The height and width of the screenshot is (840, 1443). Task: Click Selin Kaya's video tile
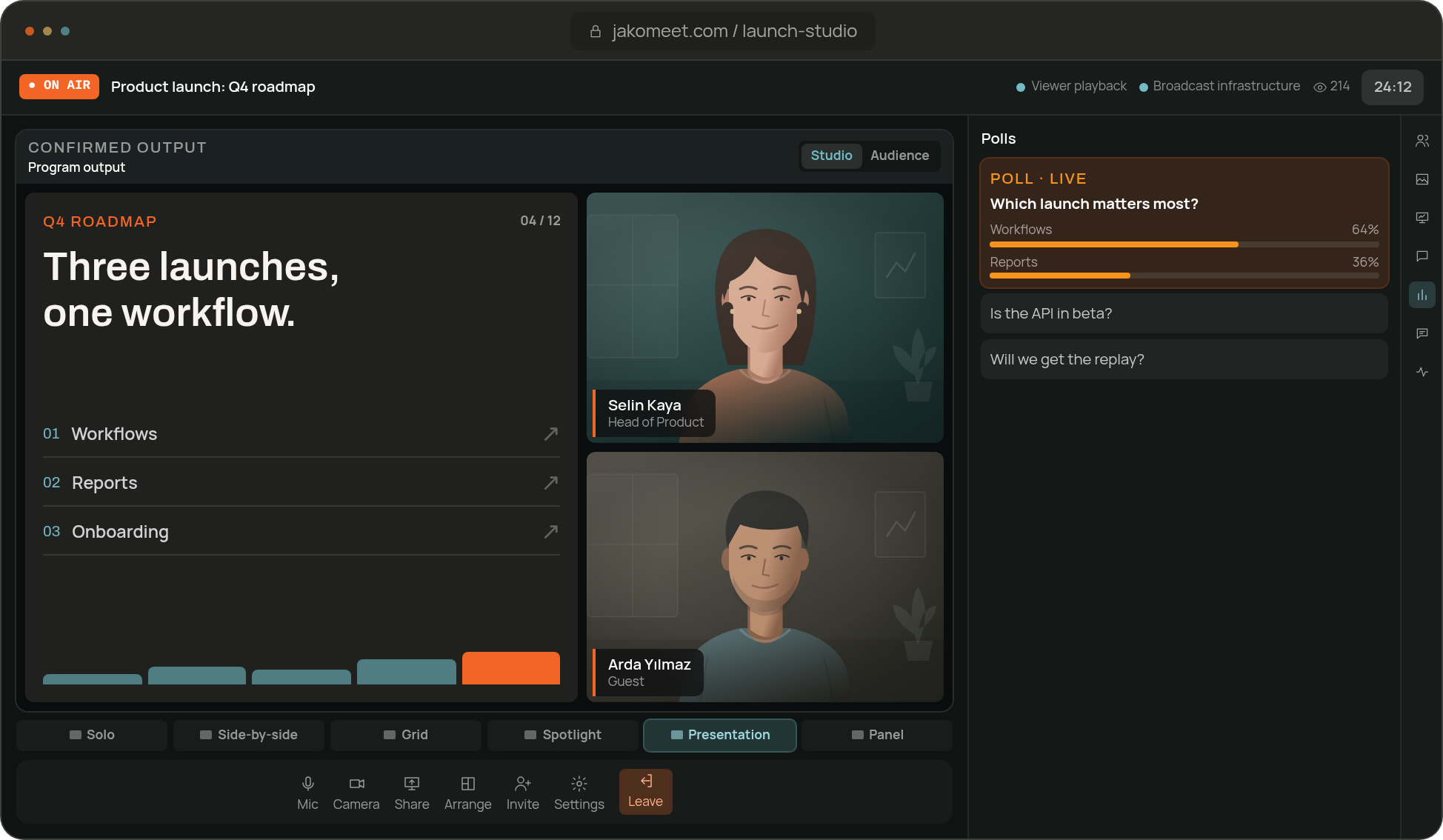[x=764, y=318]
